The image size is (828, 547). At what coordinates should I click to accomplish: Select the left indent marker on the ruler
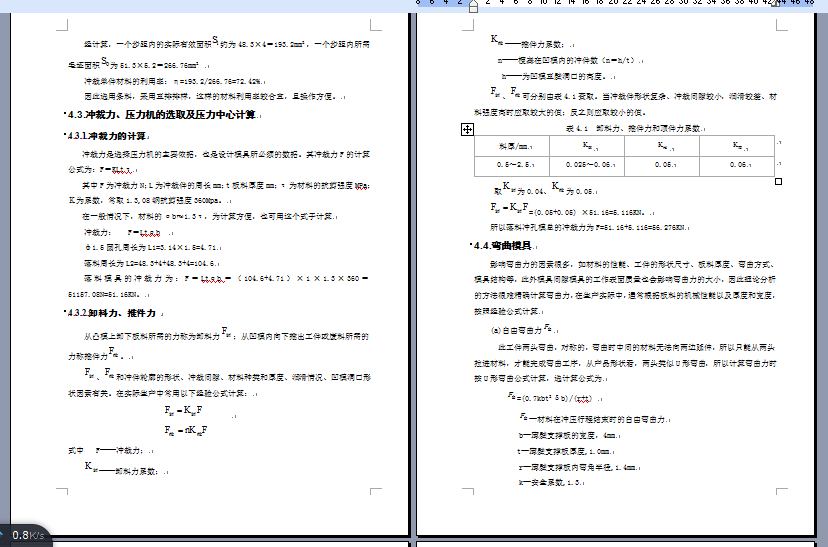474,6
